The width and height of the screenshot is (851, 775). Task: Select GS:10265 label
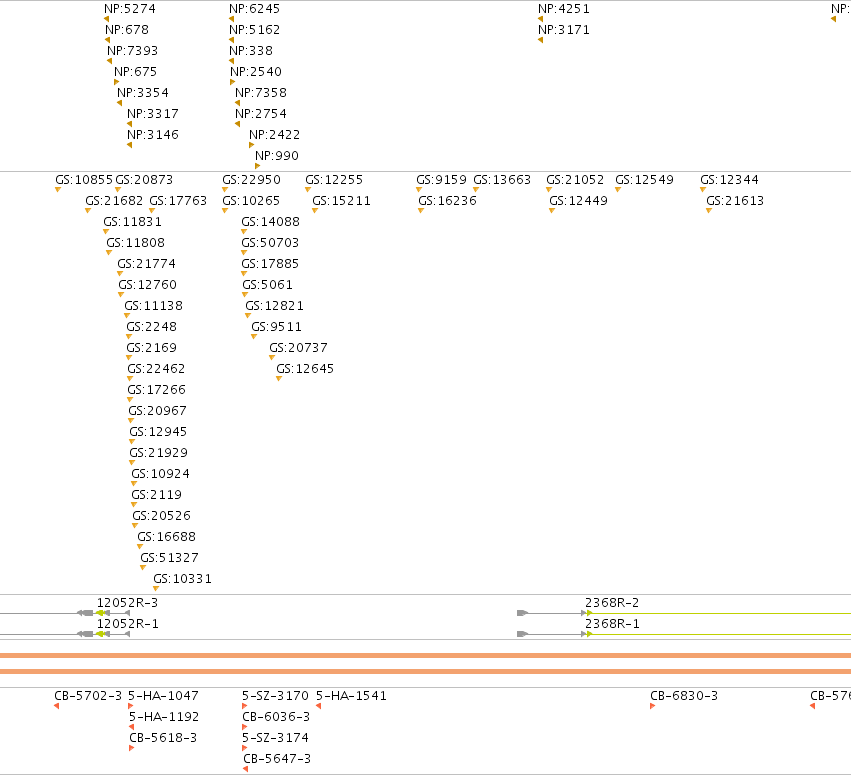pos(251,201)
